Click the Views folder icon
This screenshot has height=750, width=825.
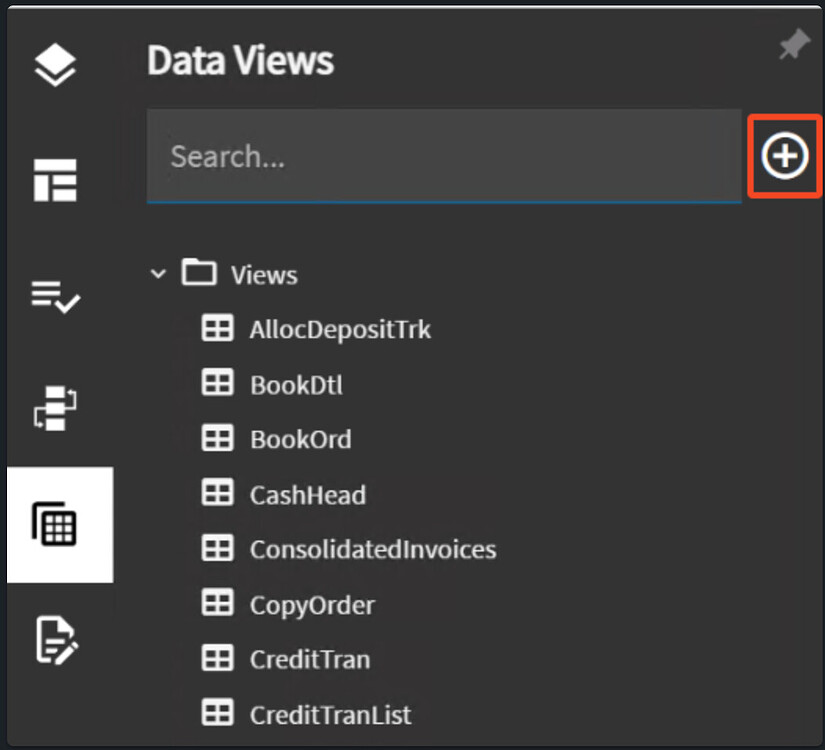point(198,272)
